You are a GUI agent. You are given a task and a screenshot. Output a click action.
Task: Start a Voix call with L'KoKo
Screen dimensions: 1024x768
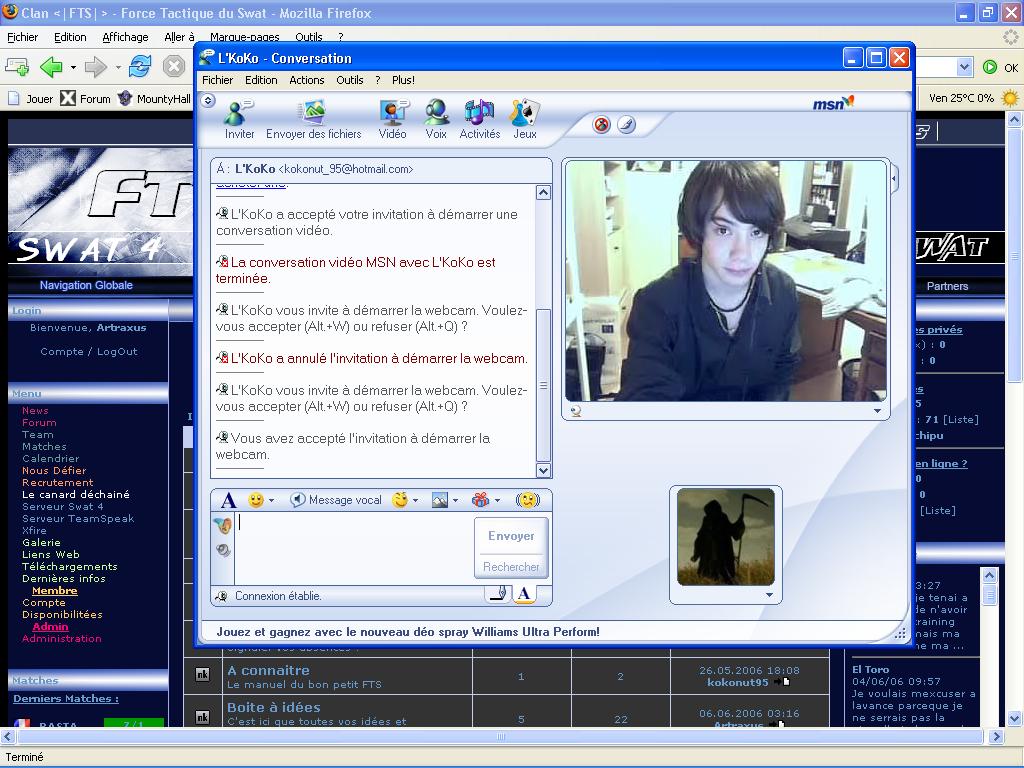(436, 120)
